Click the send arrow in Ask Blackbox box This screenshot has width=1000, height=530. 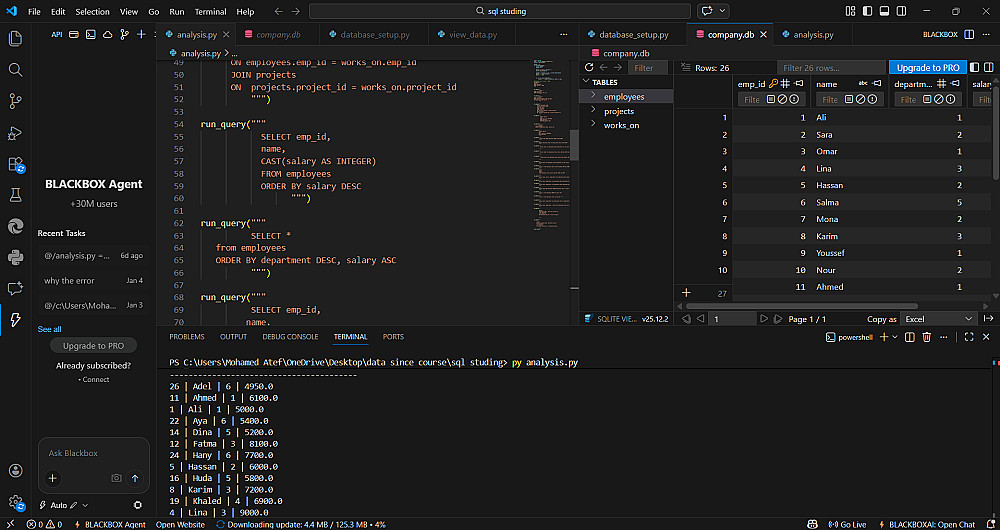click(x=135, y=478)
